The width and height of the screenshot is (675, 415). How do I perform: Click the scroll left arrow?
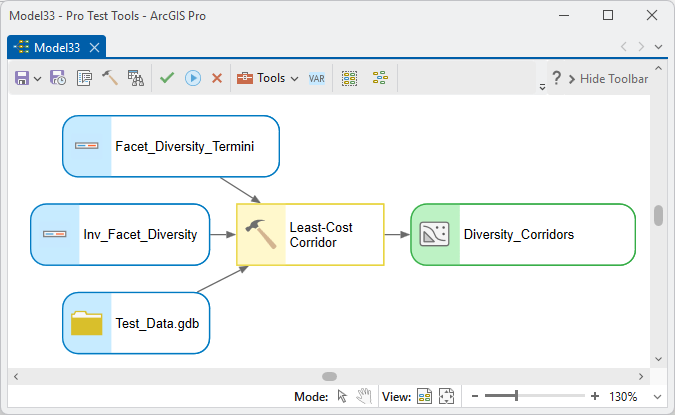[16, 377]
